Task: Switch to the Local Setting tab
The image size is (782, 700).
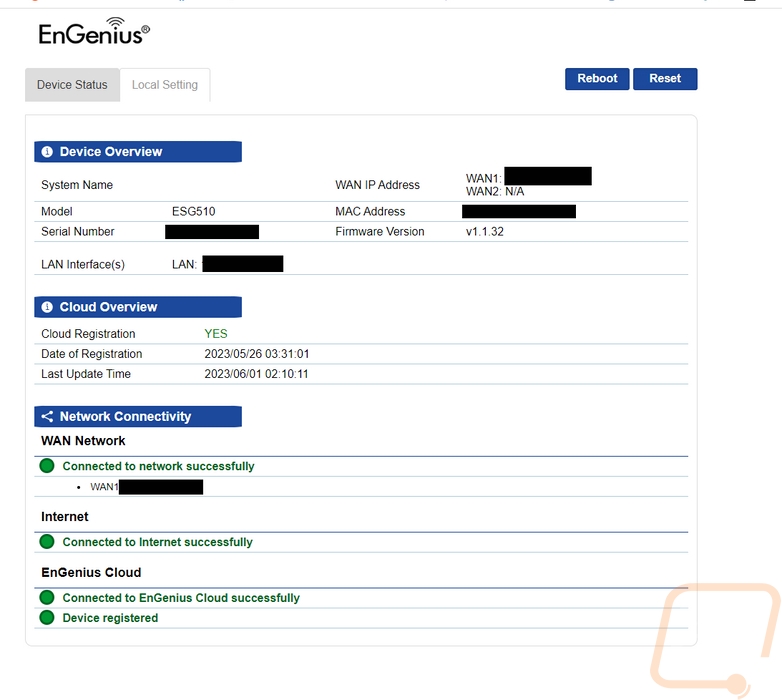Action: click(165, 85)
